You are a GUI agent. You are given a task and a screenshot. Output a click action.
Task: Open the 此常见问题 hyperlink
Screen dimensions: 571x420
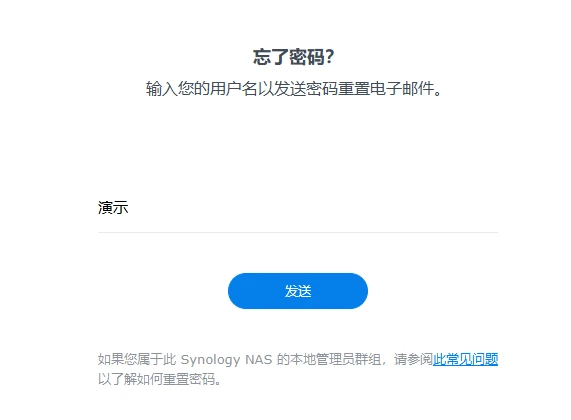pyautogui.click(x=465, y=359)
